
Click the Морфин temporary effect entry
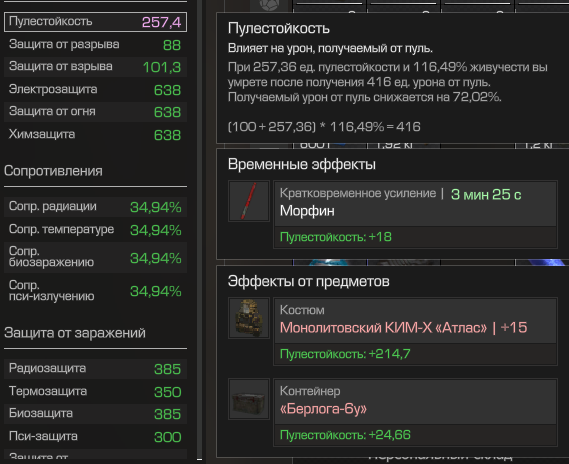[415, 215]
